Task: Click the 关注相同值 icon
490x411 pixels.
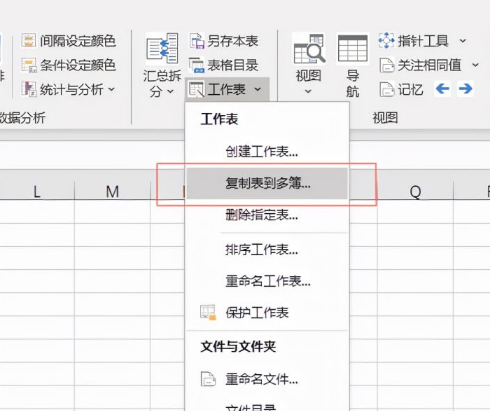Action: [387, 65]
